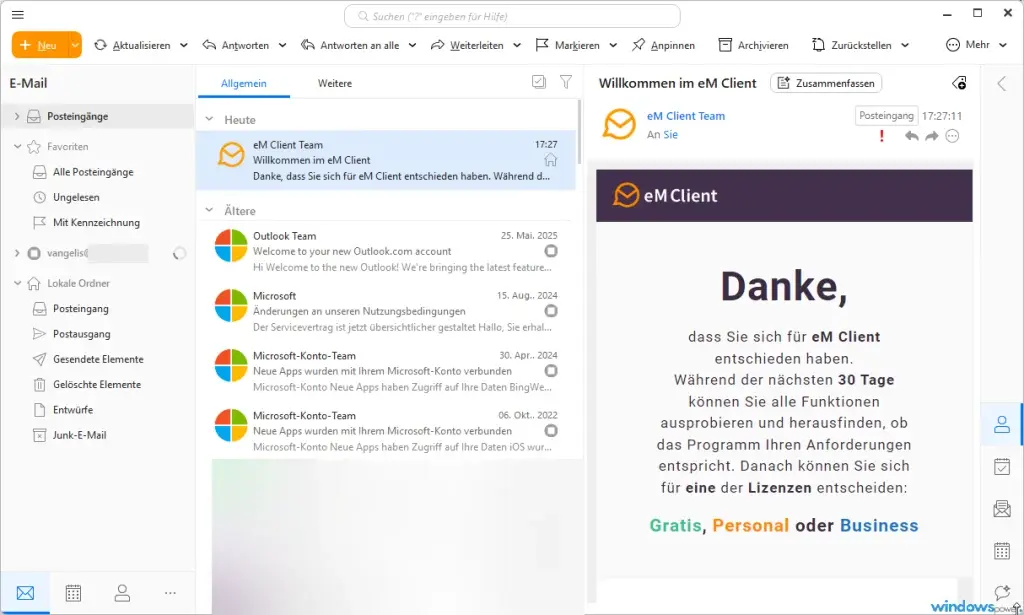Open the agenda calendar icon in right sidebar
This screenshot has width=1024, height=615.
click(x=1002, y=551)
